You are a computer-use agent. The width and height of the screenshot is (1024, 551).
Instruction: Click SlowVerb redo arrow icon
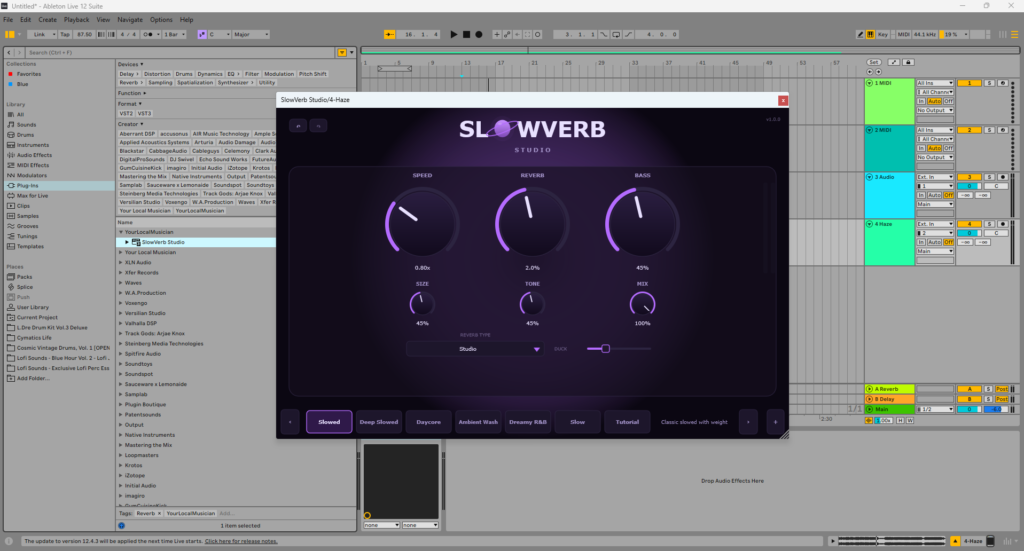tap(318, 125)
